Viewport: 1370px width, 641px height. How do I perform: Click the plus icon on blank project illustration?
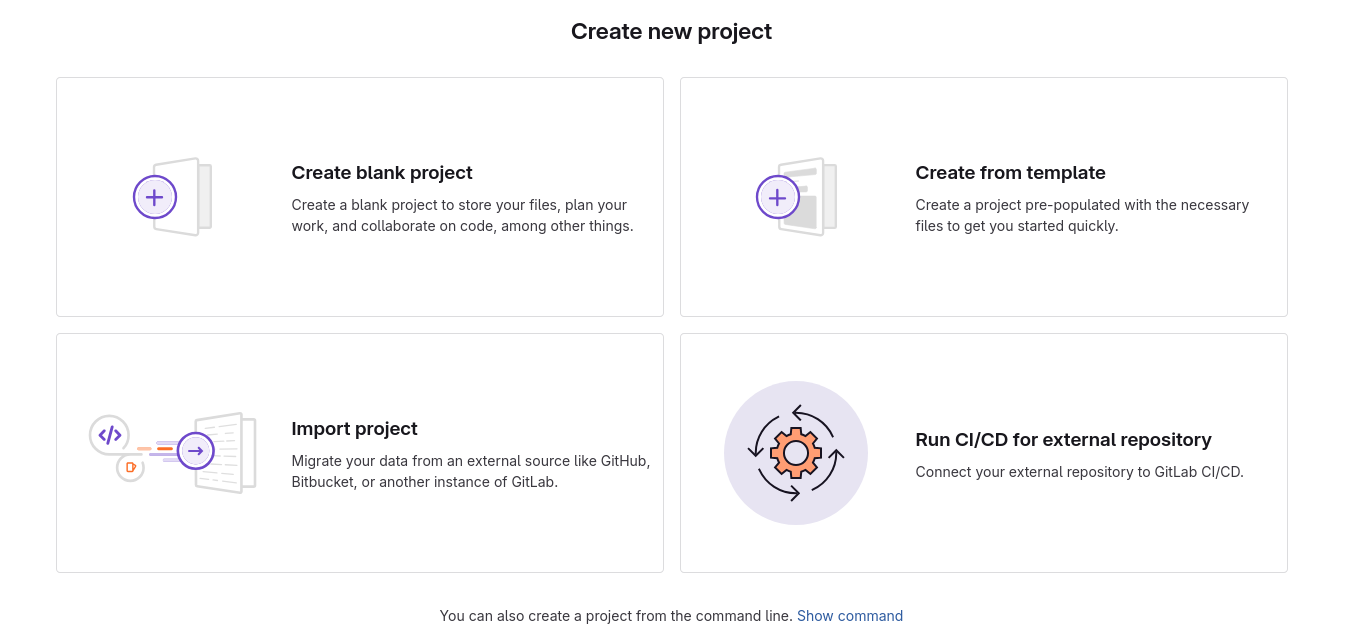tap(154, 197)
